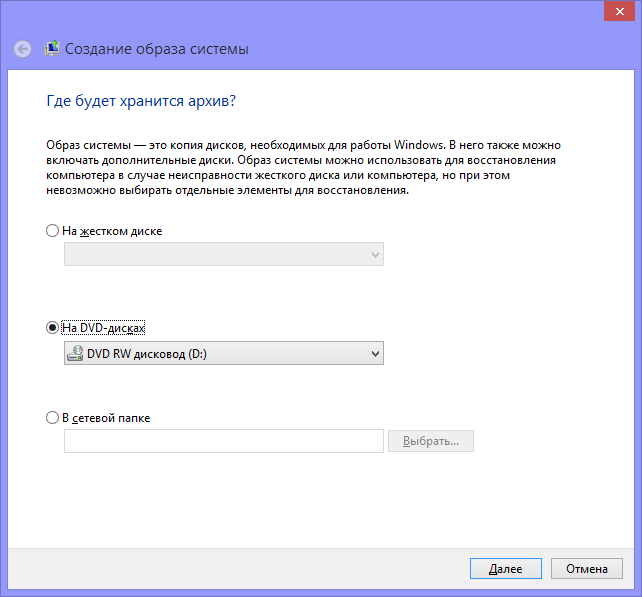
Task: Select the "На DVD-дисках" radio button
Action: (x=53, y=328)
